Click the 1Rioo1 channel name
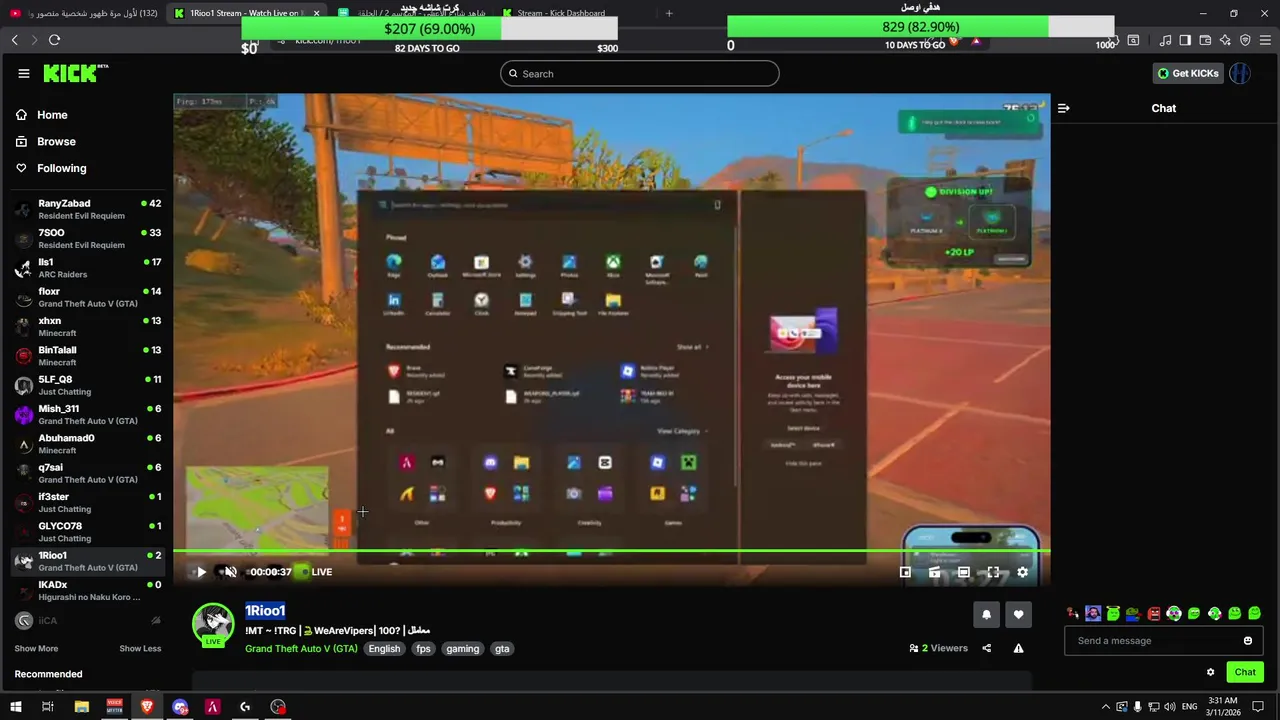This screenshot has height=720, width=1280. click(265, 610)
